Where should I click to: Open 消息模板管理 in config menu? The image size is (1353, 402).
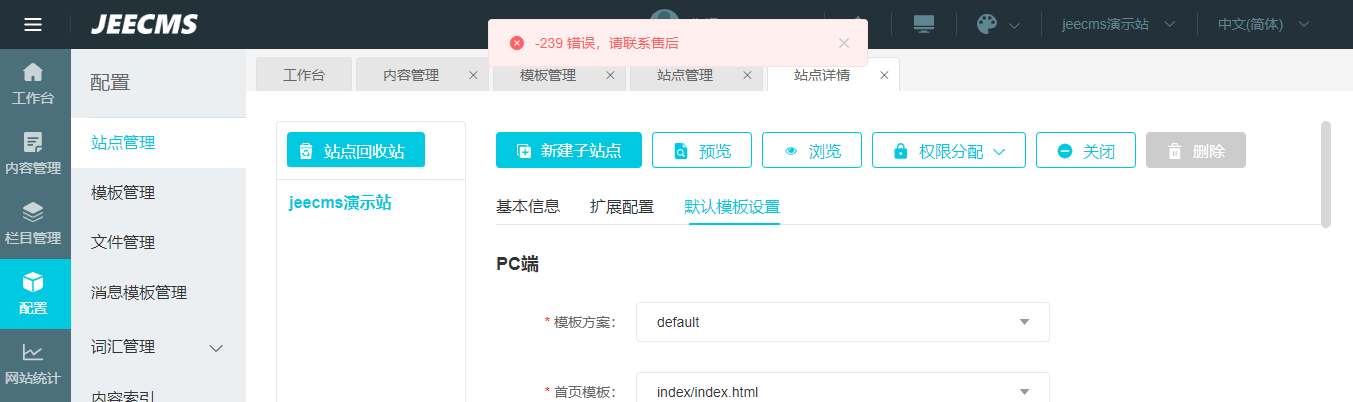click(158, 293)
